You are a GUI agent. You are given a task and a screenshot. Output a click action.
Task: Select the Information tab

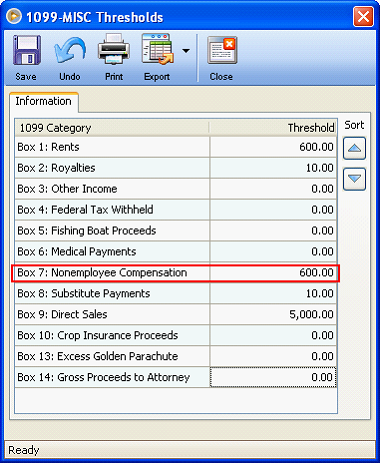click(44, 101)
